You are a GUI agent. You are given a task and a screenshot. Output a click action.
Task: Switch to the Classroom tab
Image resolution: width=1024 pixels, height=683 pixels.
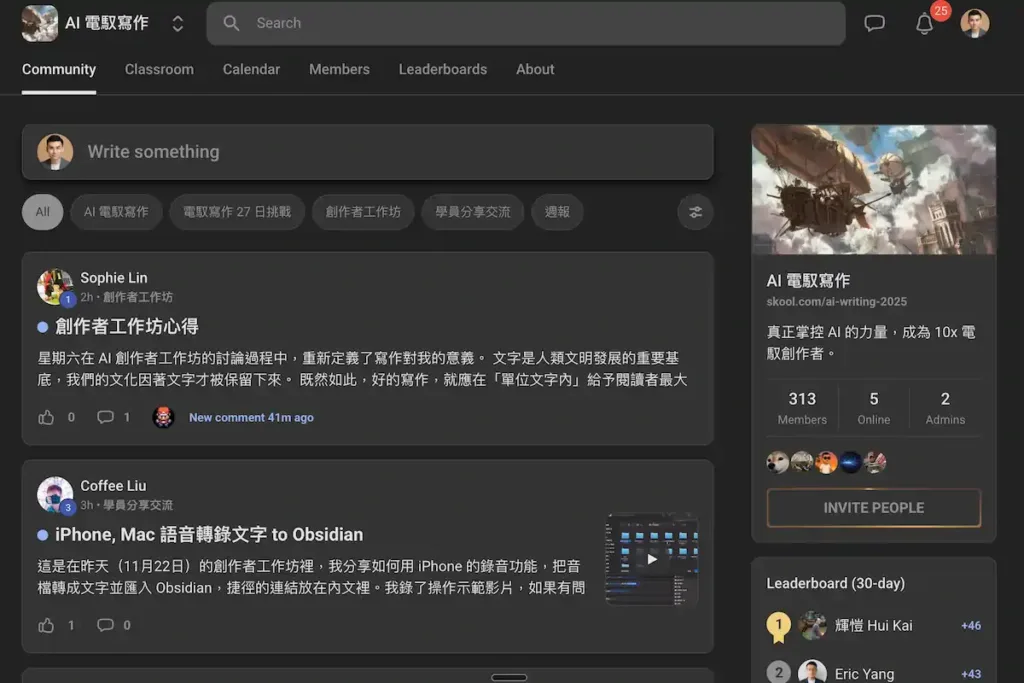[159, 69]
